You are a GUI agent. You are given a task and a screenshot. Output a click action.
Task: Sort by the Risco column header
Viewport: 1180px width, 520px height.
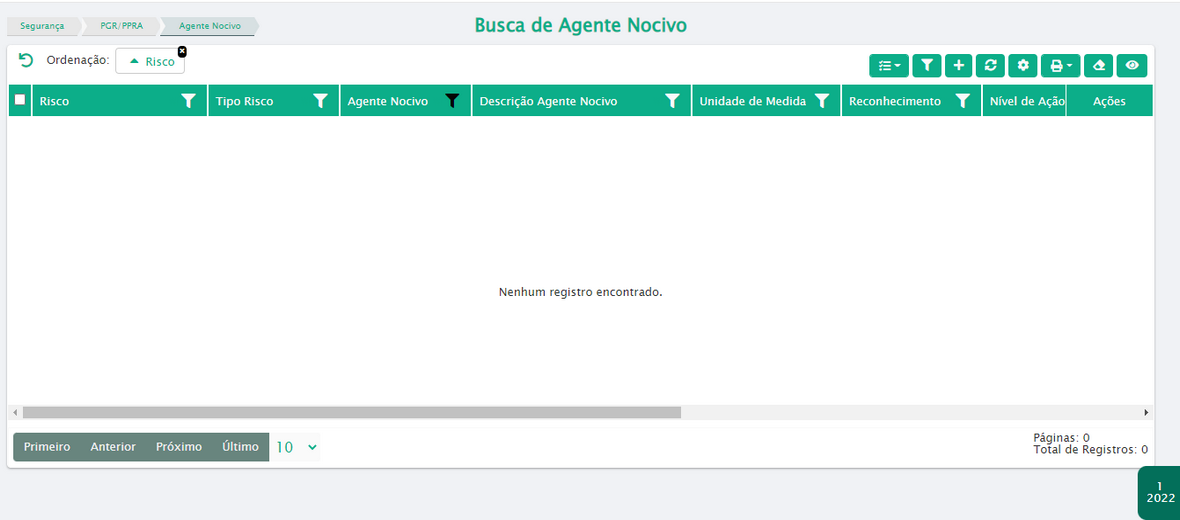54,102
